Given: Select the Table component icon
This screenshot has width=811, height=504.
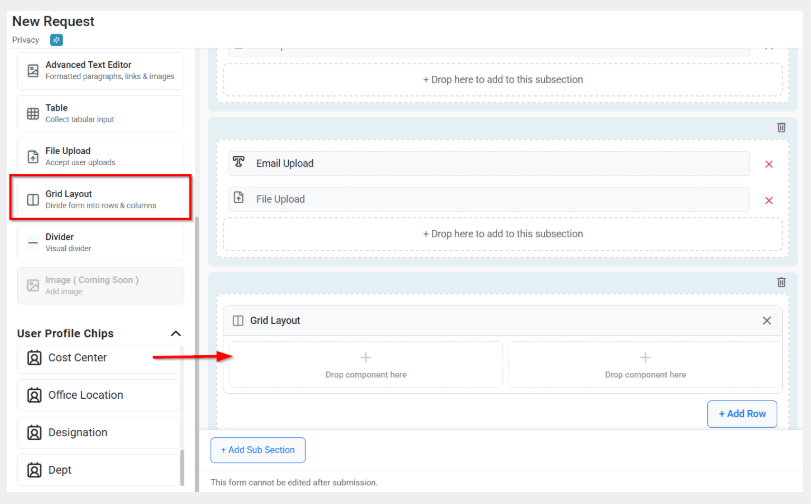Looking at the screenshot, I should pos(33,114).
